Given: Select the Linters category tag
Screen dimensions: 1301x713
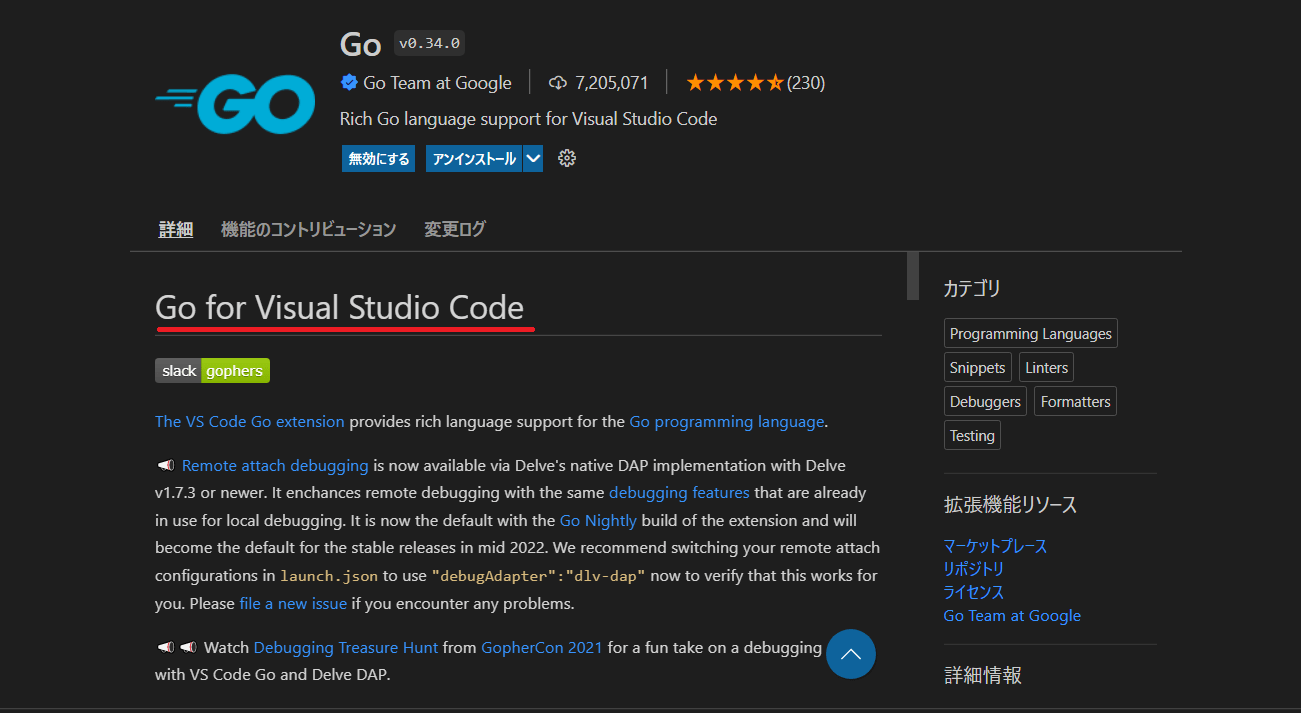Looking at the screenshot, I should pyautogui.click(x=1047, y=368).
